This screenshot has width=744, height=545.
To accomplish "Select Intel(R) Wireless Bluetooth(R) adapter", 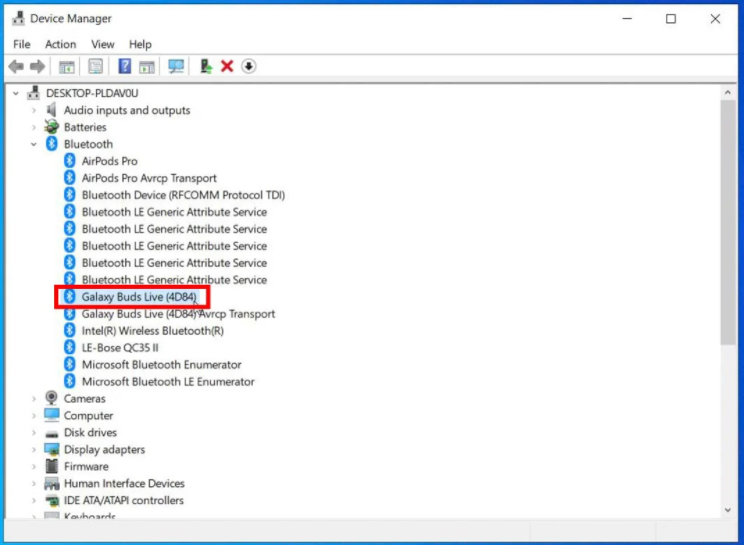I will click(152, 331).
